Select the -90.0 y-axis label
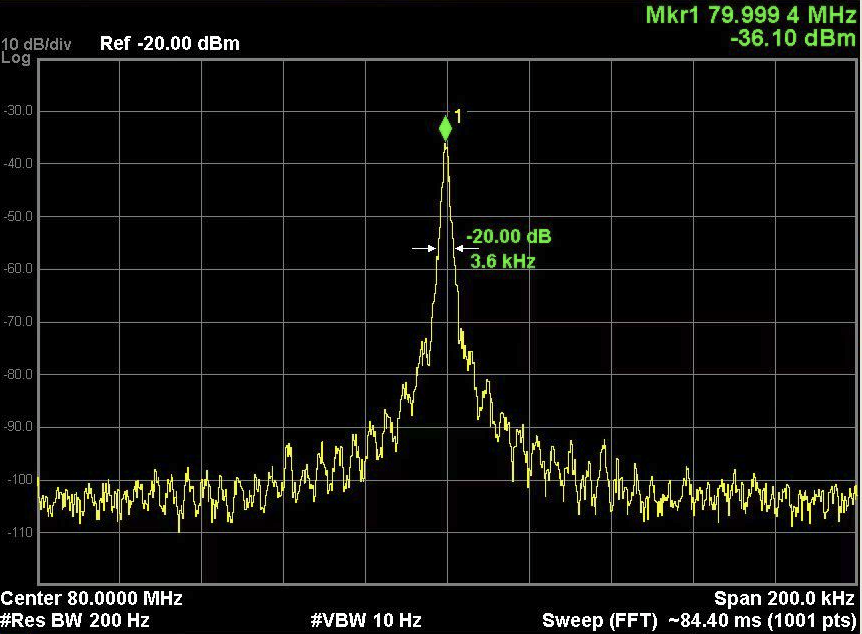This screenshot has width=862, height=634. tap(18, 426)
